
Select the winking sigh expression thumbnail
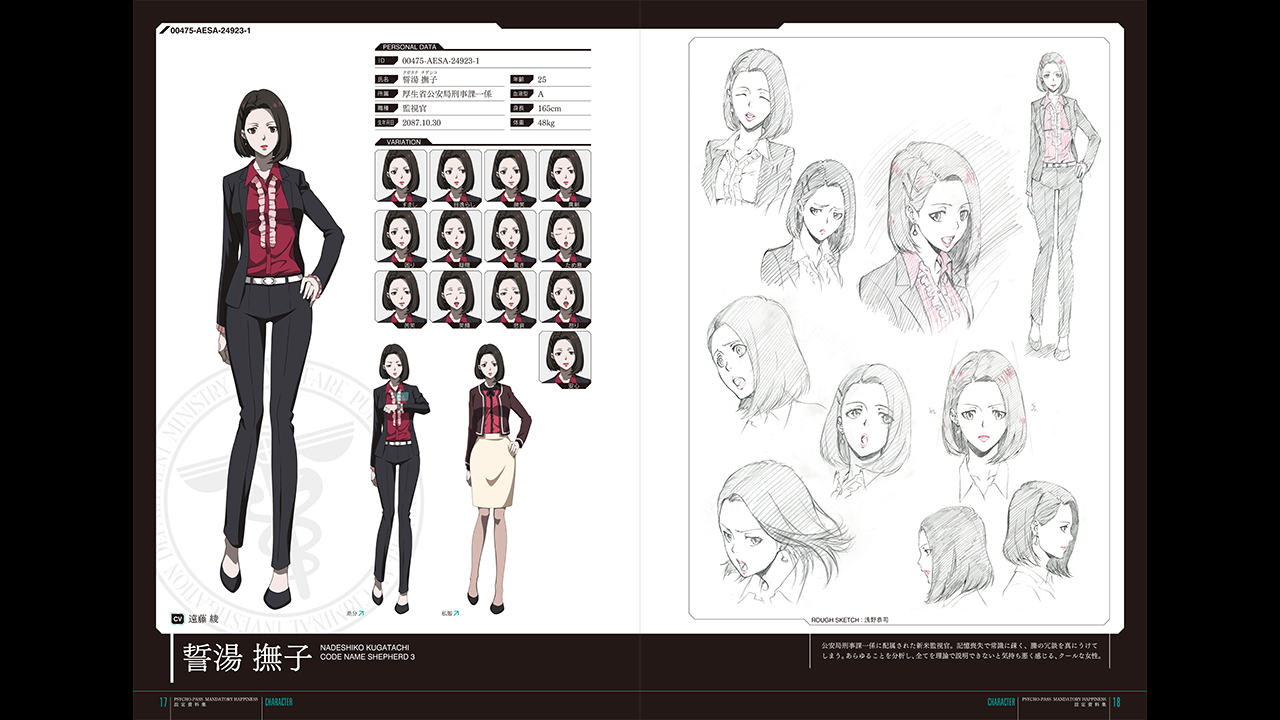[x=565, y=236]
